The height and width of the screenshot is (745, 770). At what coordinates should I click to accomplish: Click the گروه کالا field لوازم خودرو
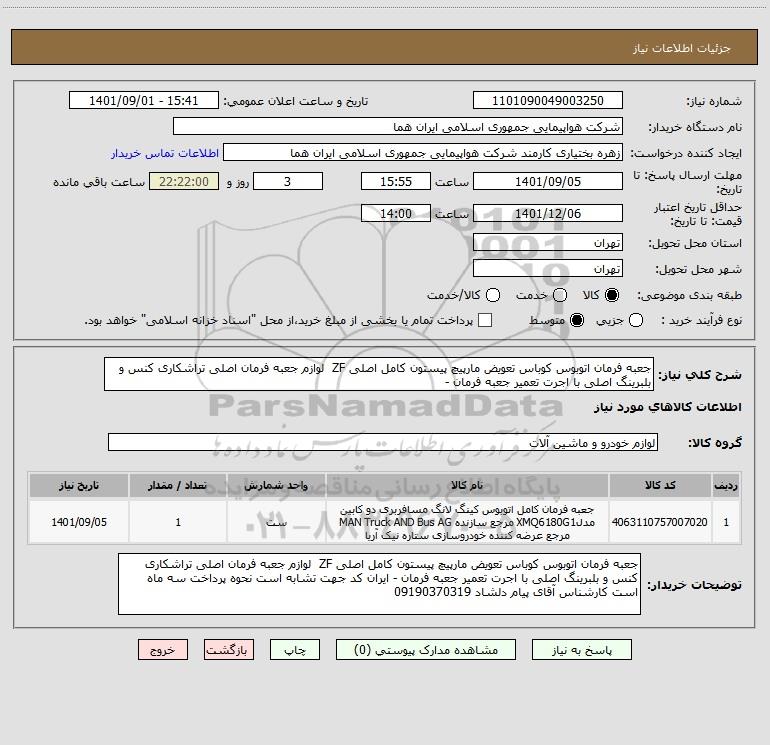(x=383, y=442)
